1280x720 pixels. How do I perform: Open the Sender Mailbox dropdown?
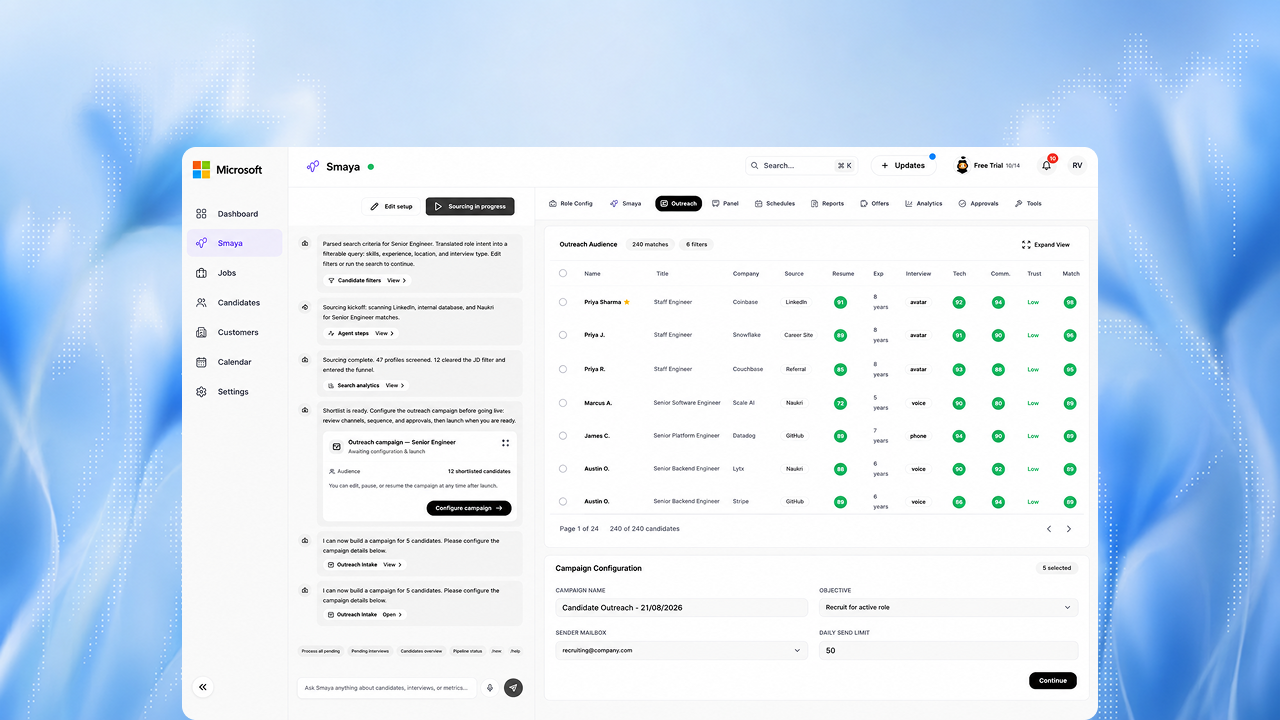[x=681, y=650]
